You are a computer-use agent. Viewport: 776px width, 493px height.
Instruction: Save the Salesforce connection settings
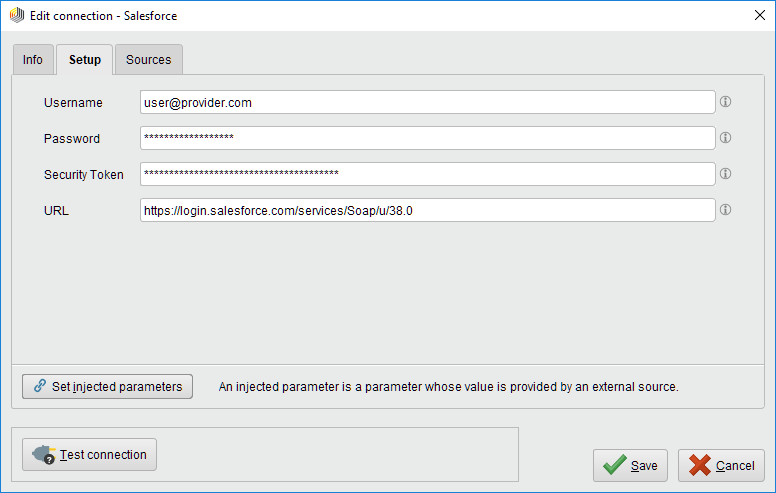pos(630,465)
